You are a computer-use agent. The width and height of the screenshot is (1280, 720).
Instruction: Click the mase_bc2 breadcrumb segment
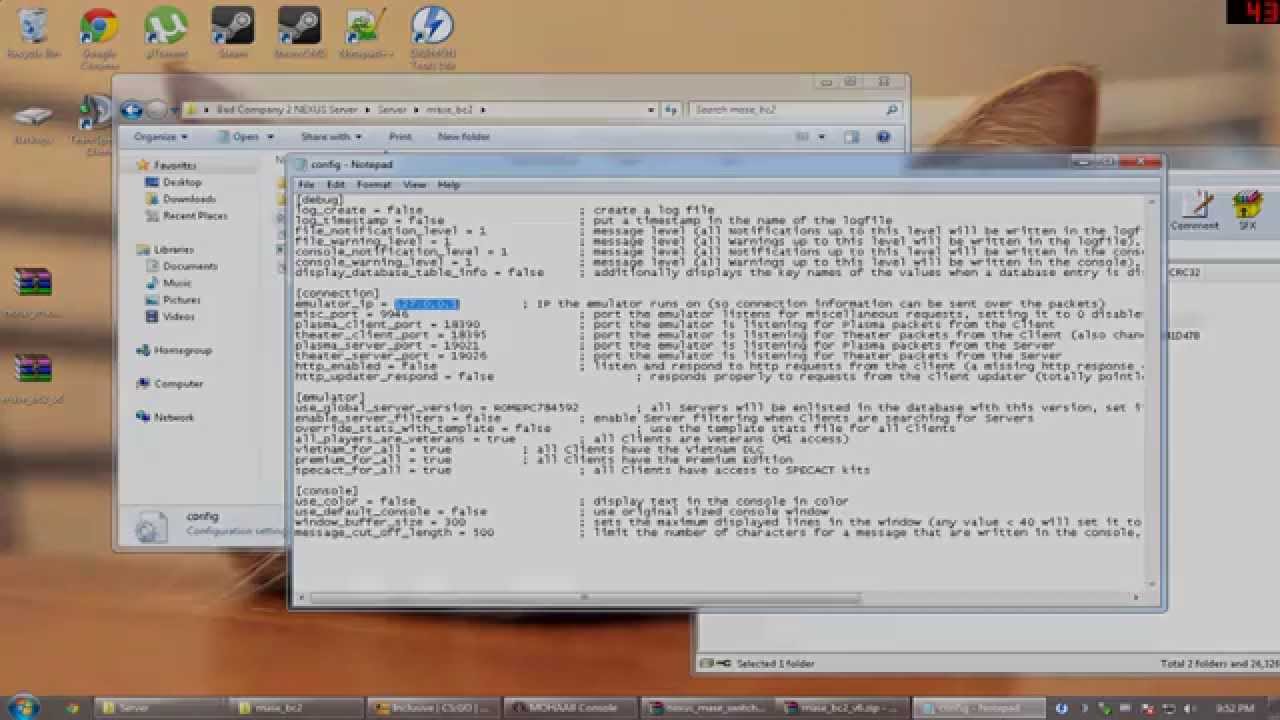tap(449, 110)
